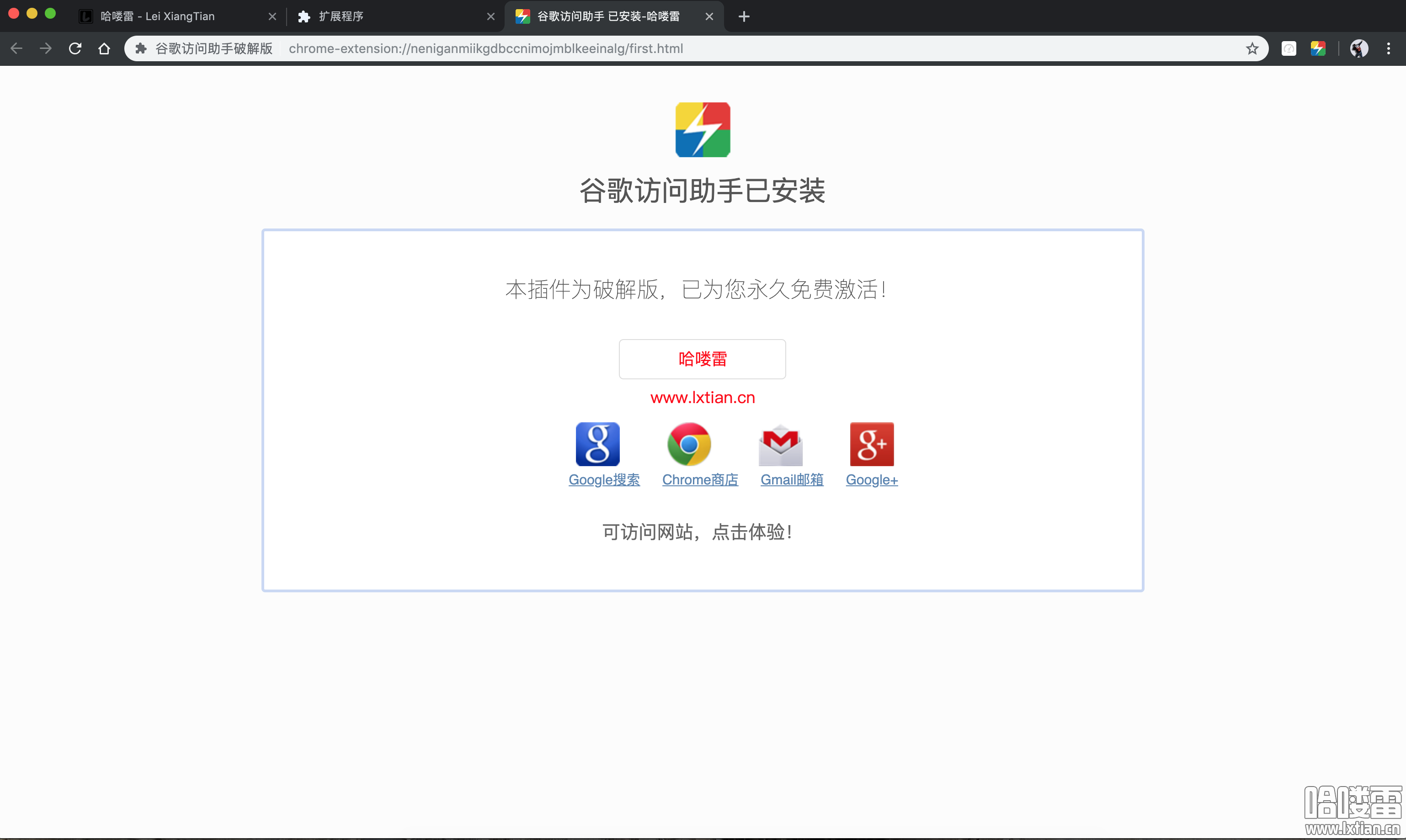Click the text 本插件为破解版，已为您永久免费激活!
1406x840 pixels.
(696, 289)
